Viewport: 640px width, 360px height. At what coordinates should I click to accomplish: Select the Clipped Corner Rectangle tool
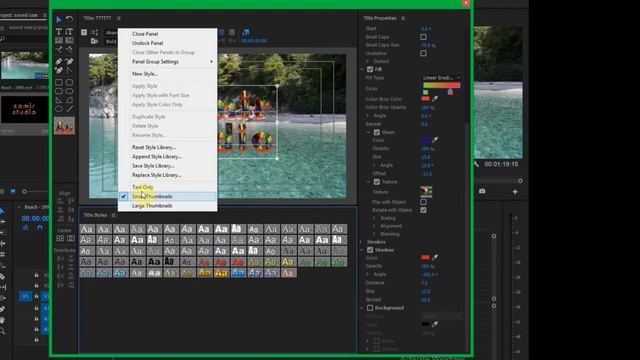tap(59, 91)
